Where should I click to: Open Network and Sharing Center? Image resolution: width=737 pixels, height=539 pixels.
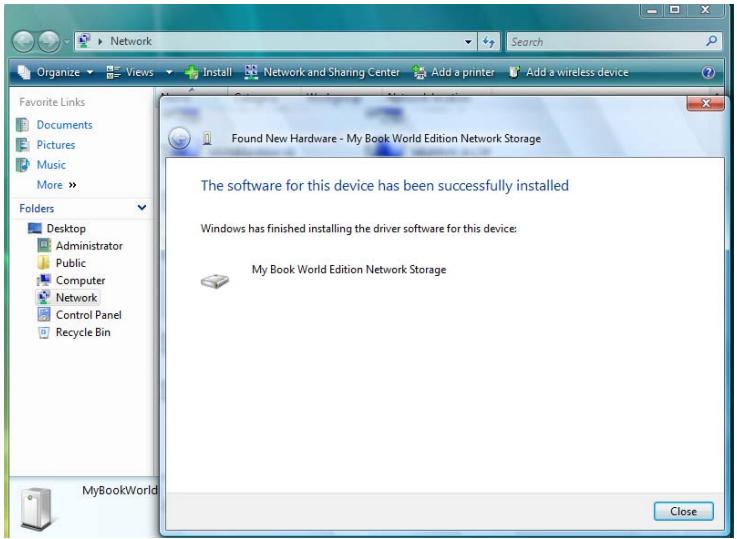322,72
